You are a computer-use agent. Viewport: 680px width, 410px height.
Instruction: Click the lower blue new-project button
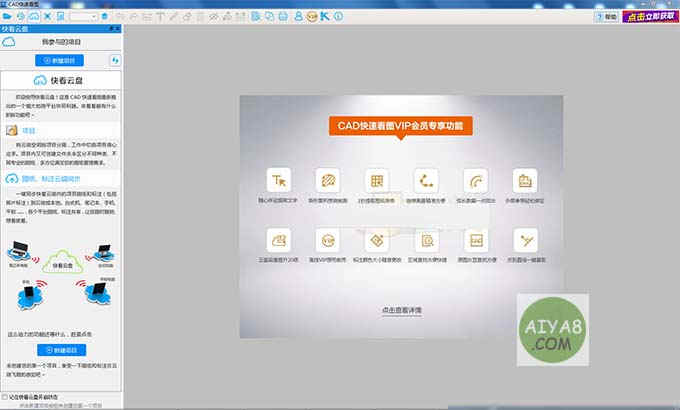pyautogui.click(x=62, y=350)
